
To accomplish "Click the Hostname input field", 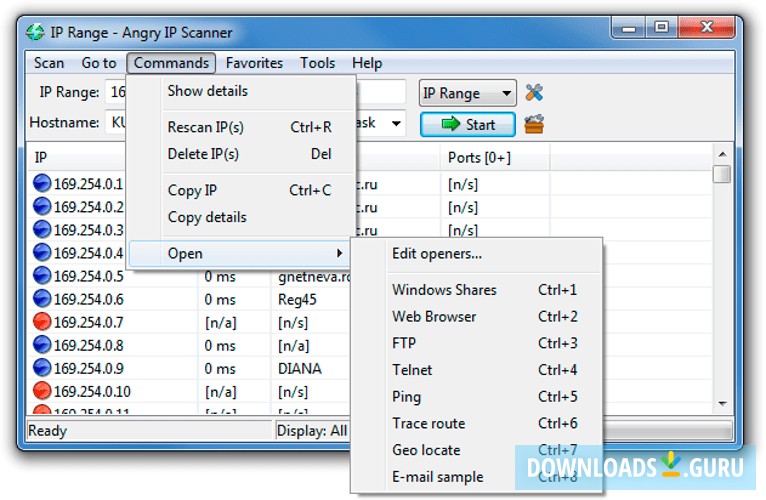I will click(116, 122).
